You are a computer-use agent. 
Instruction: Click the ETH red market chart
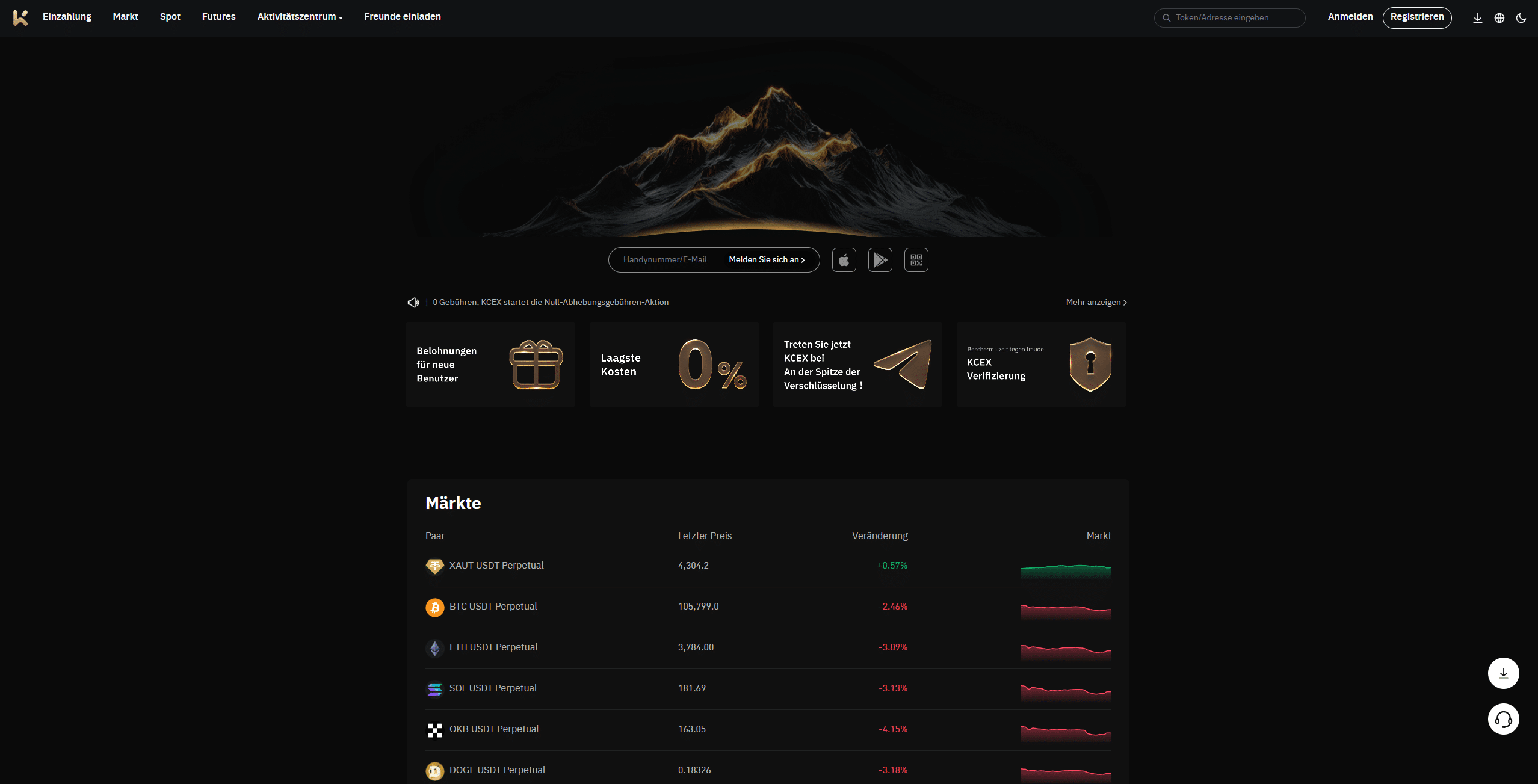pyautogui.click(x=1066, y=652)
